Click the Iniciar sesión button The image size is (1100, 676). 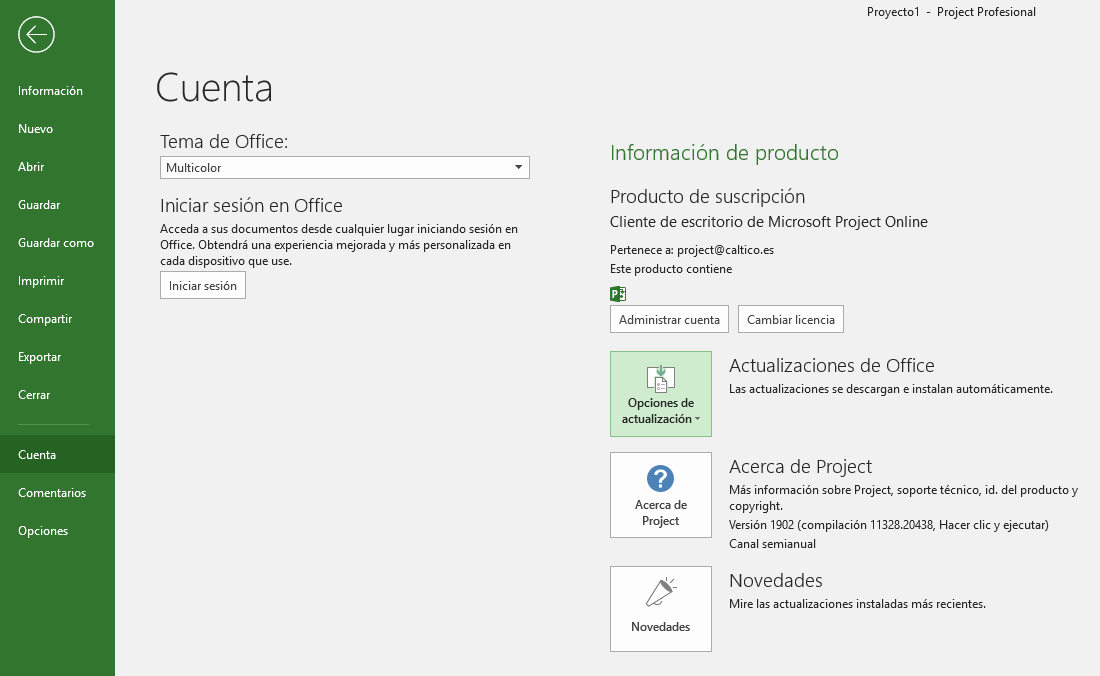coord(203,285)
